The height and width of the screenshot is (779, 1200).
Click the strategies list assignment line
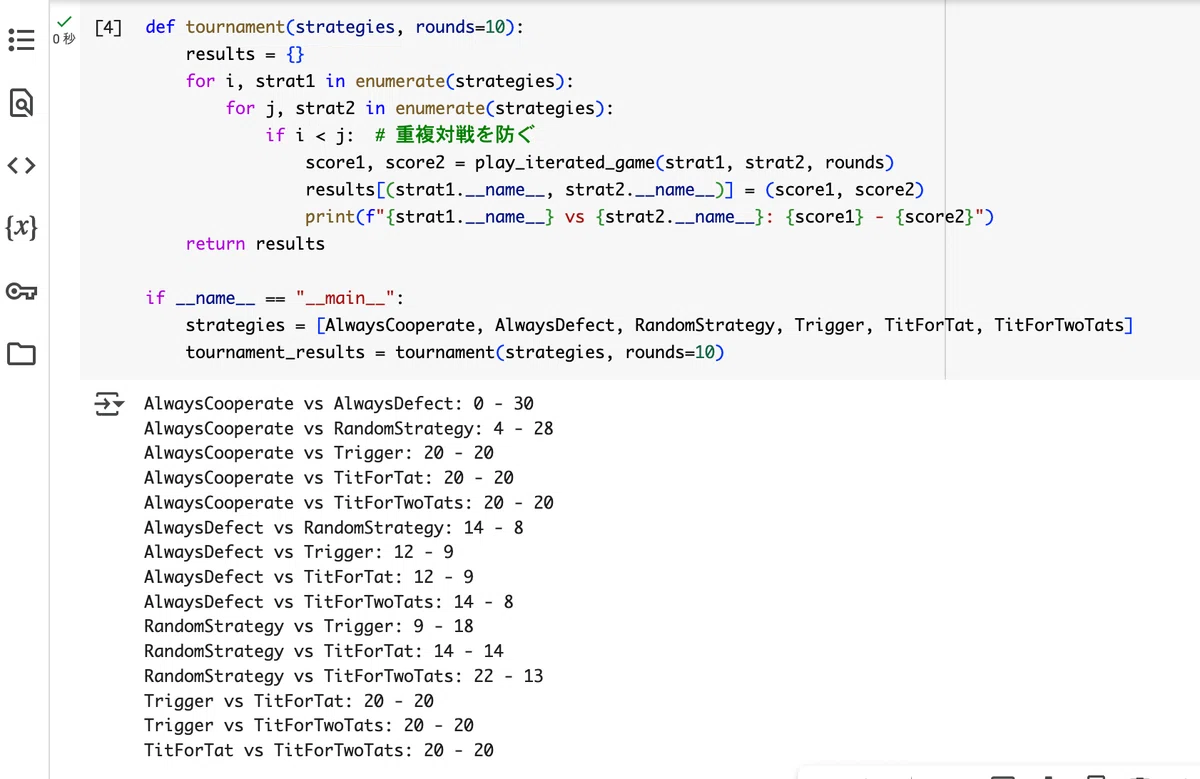point(659,325)
